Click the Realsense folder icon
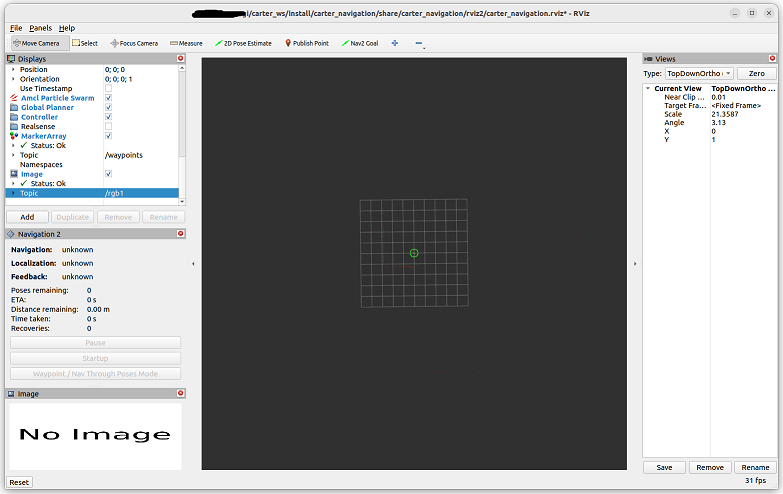The image size is (783, 494). click(x=14, y=126)
